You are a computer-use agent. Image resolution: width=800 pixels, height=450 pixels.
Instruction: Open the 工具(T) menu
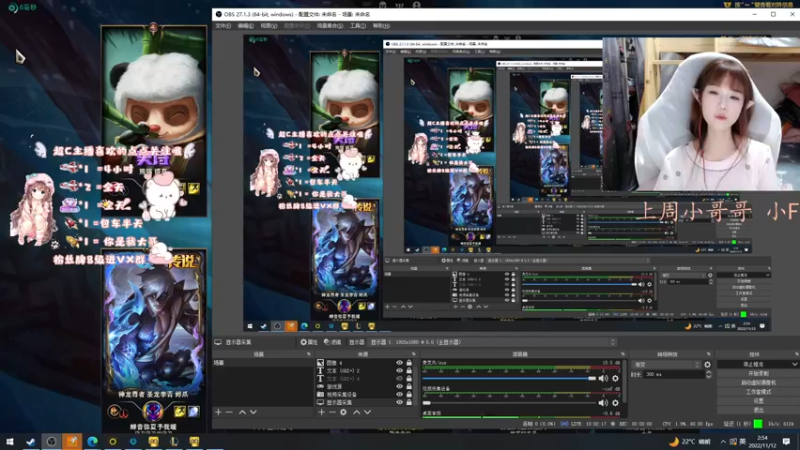(x=357, y=26)
